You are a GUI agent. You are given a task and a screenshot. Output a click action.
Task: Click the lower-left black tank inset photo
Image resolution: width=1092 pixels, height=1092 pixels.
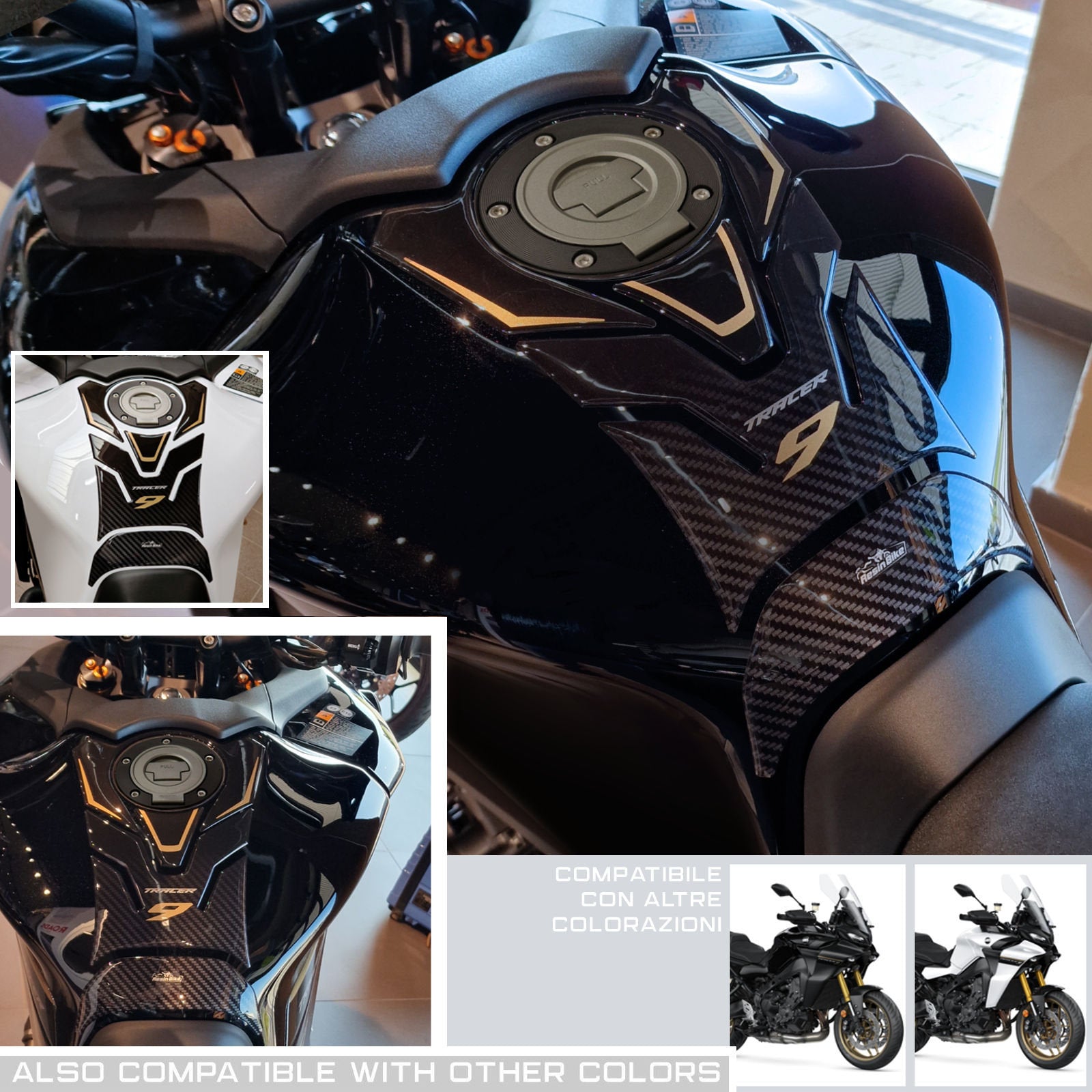pos(215,840)
